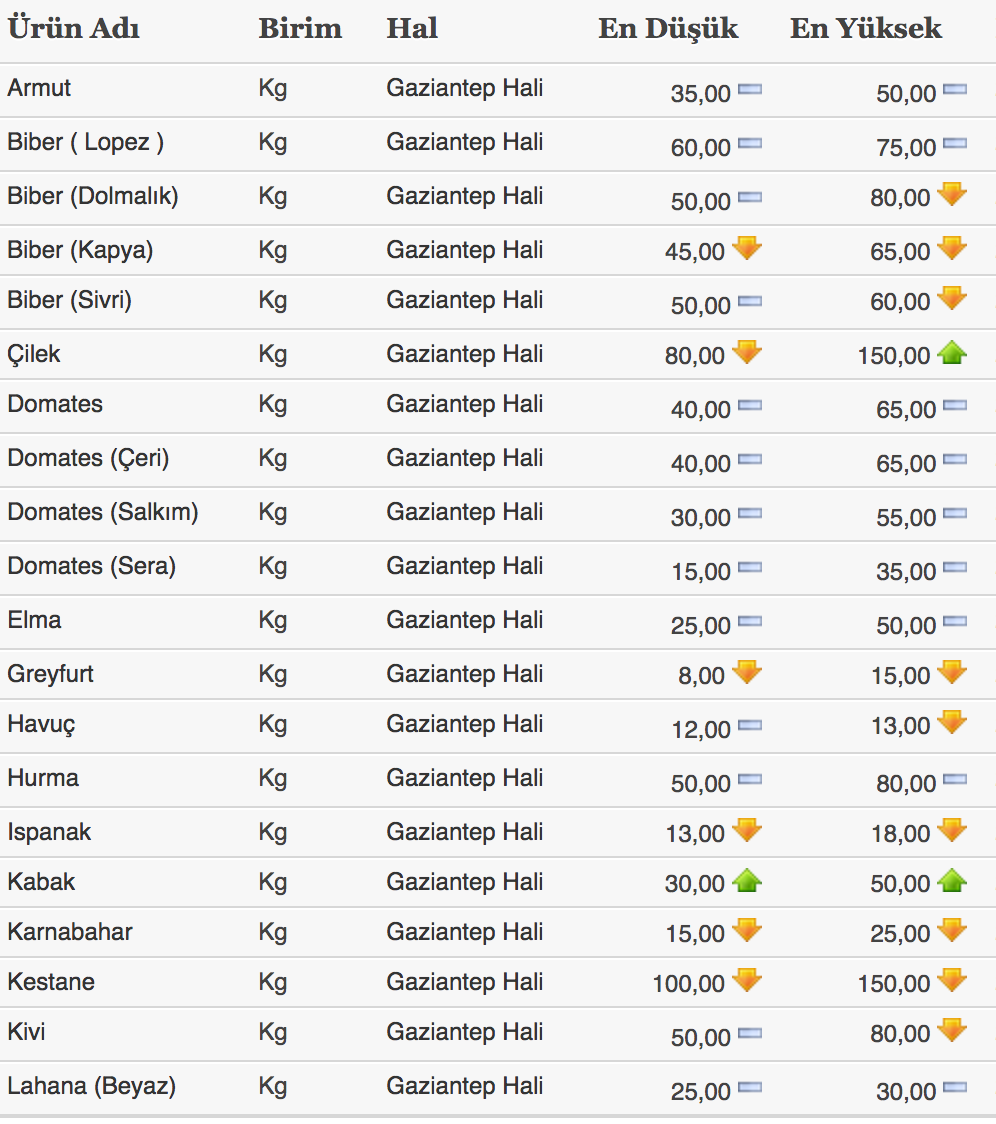Image resolution: width=996 pixels, height=1124 pixels.
Task: Click the Hal column header
Action: point(412,28)
